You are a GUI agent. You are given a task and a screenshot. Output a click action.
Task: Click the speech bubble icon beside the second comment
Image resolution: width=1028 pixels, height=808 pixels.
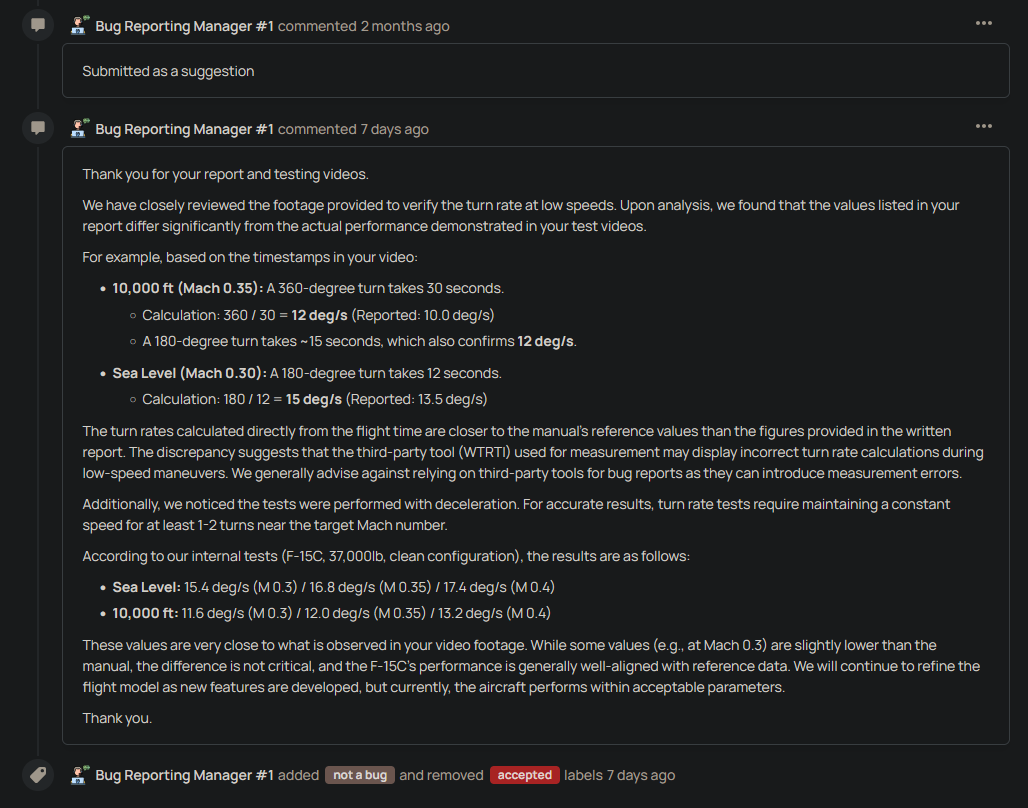click(38, 128)
